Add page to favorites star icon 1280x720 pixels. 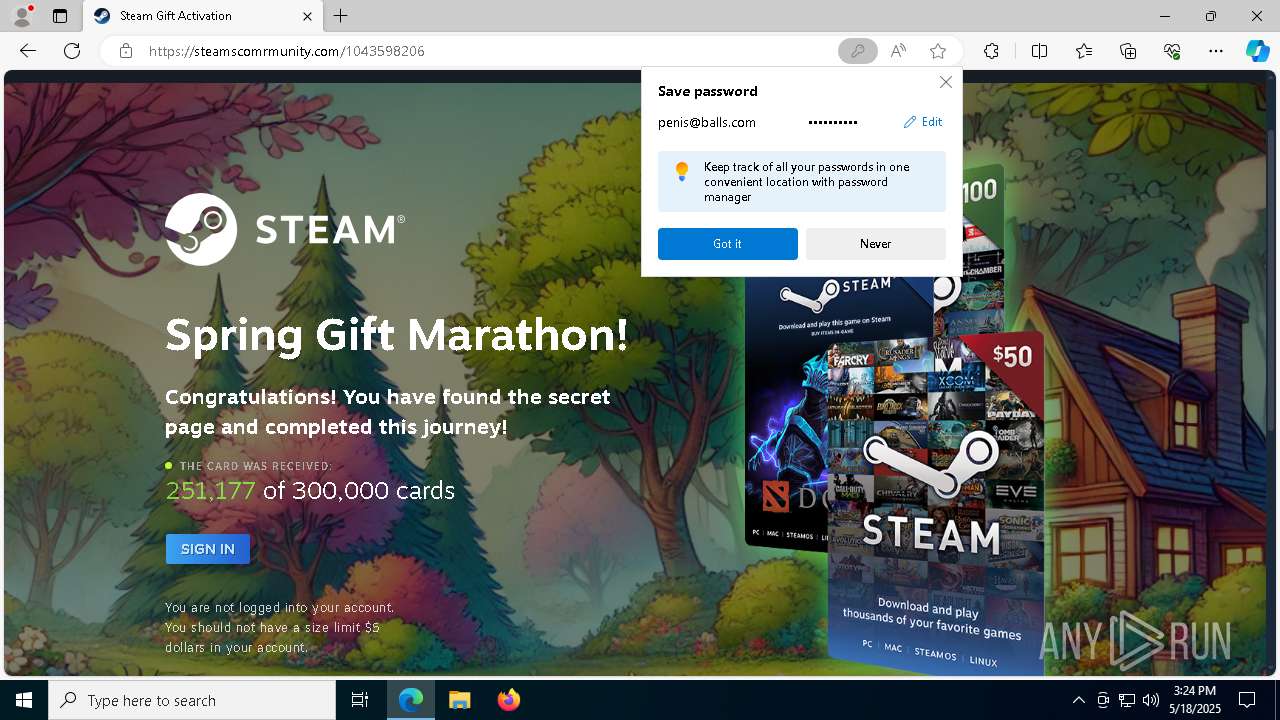(937, 51)
